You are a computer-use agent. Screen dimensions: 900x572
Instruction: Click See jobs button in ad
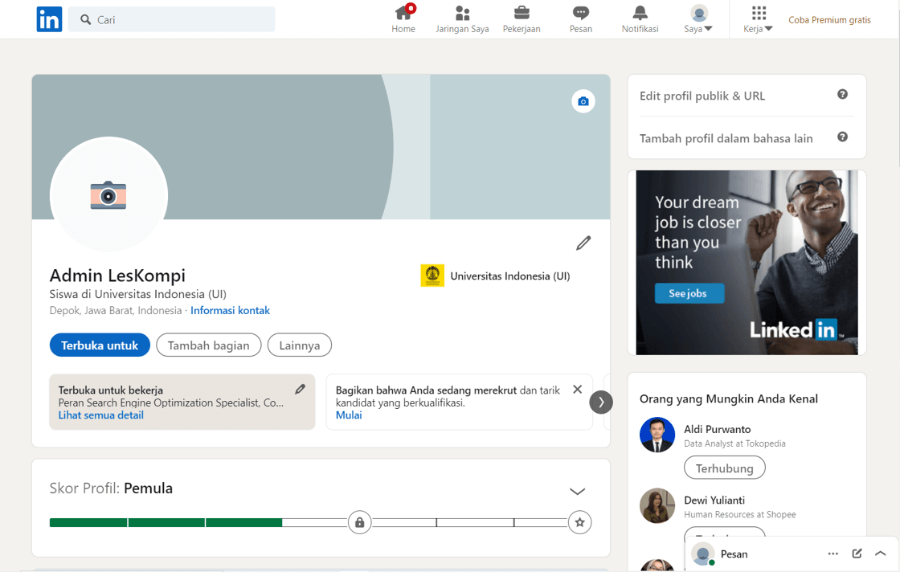click(x=689, y=293)
